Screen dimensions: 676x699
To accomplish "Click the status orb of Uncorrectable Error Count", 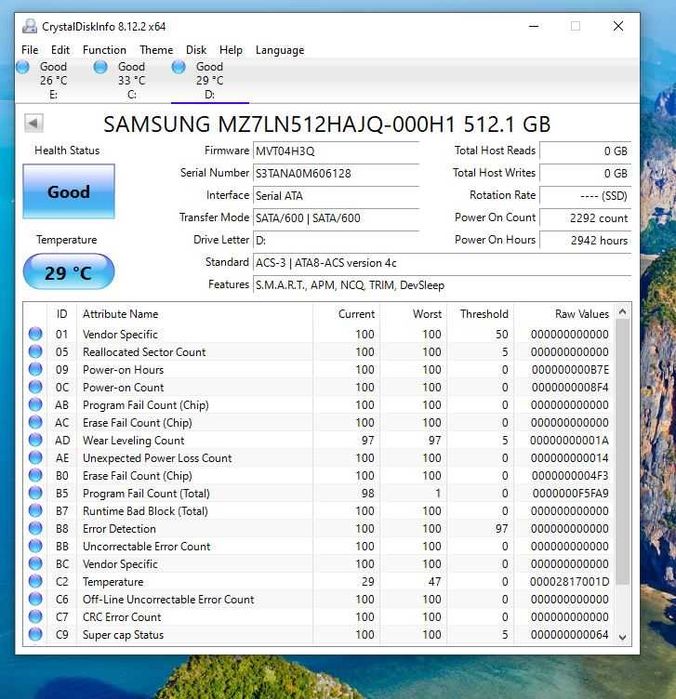I will tap(35, 546).
